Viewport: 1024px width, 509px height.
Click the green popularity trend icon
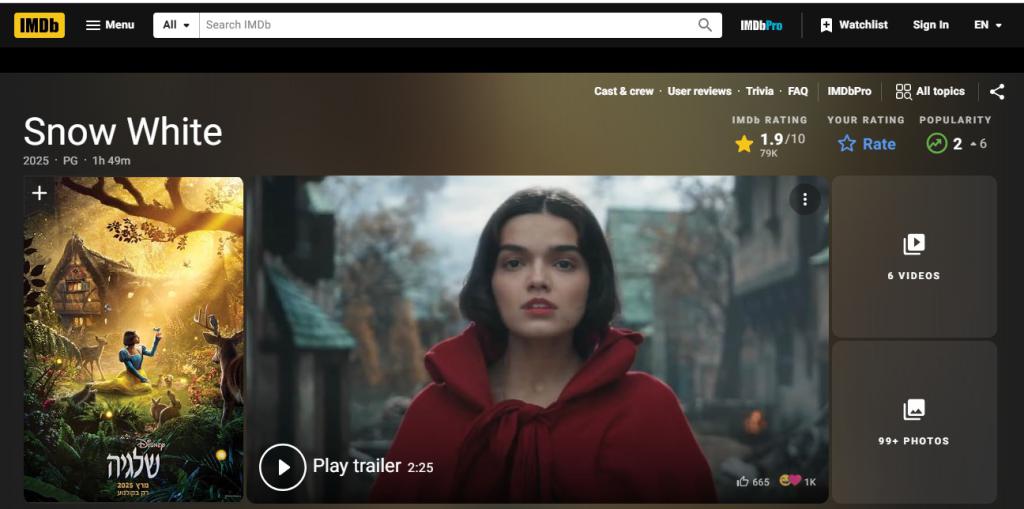(936, 144)
